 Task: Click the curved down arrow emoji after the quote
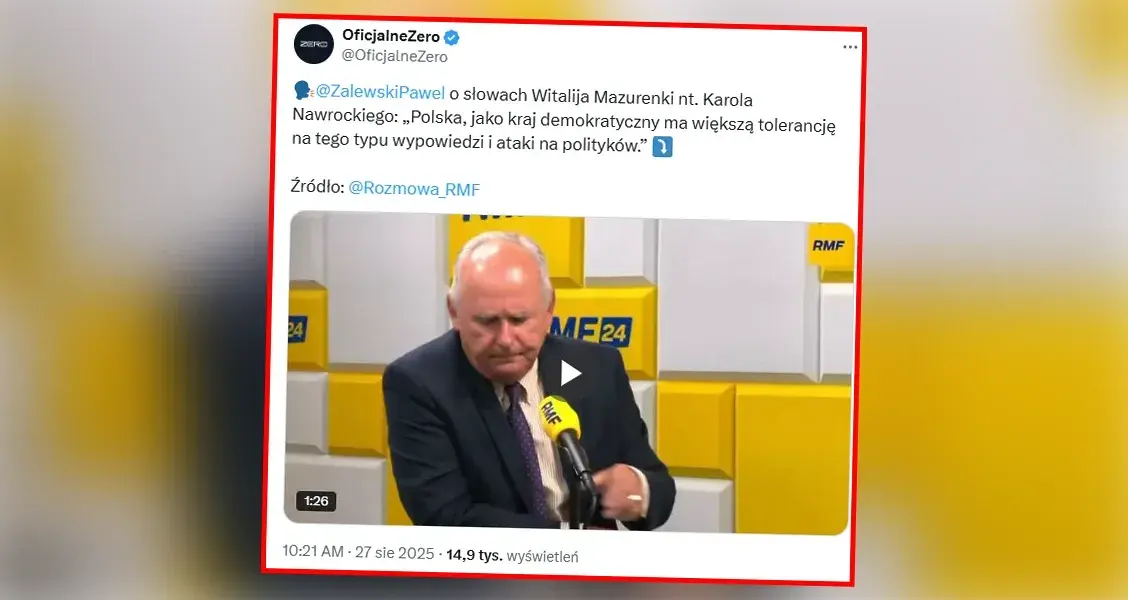(x=662, y=147)
